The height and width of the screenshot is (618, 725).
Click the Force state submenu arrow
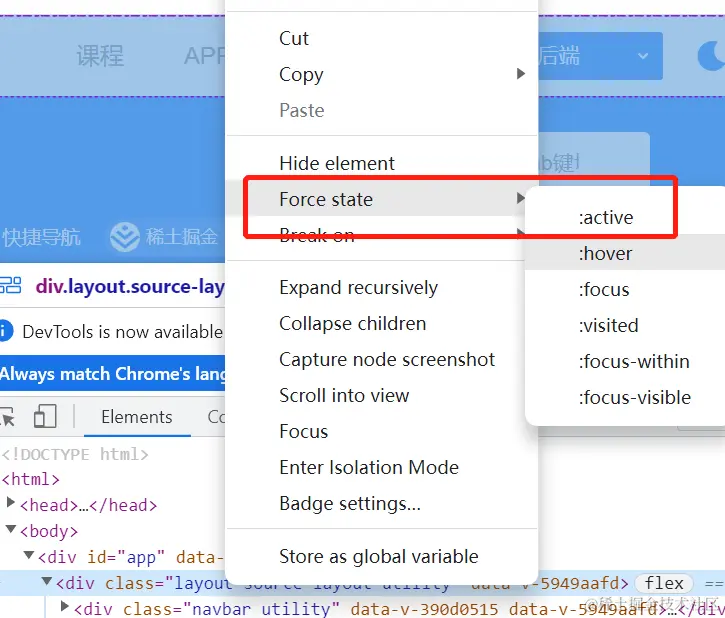(x=521, y=198)
